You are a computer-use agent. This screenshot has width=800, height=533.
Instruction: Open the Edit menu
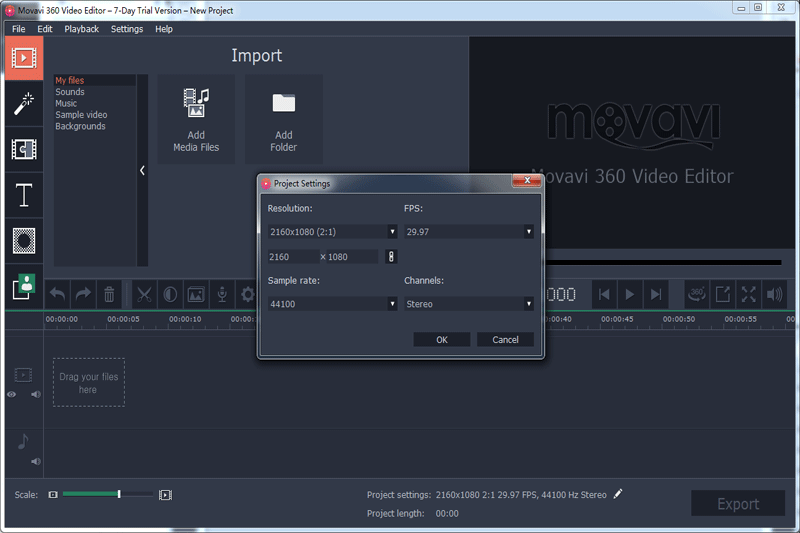[45, 29]
